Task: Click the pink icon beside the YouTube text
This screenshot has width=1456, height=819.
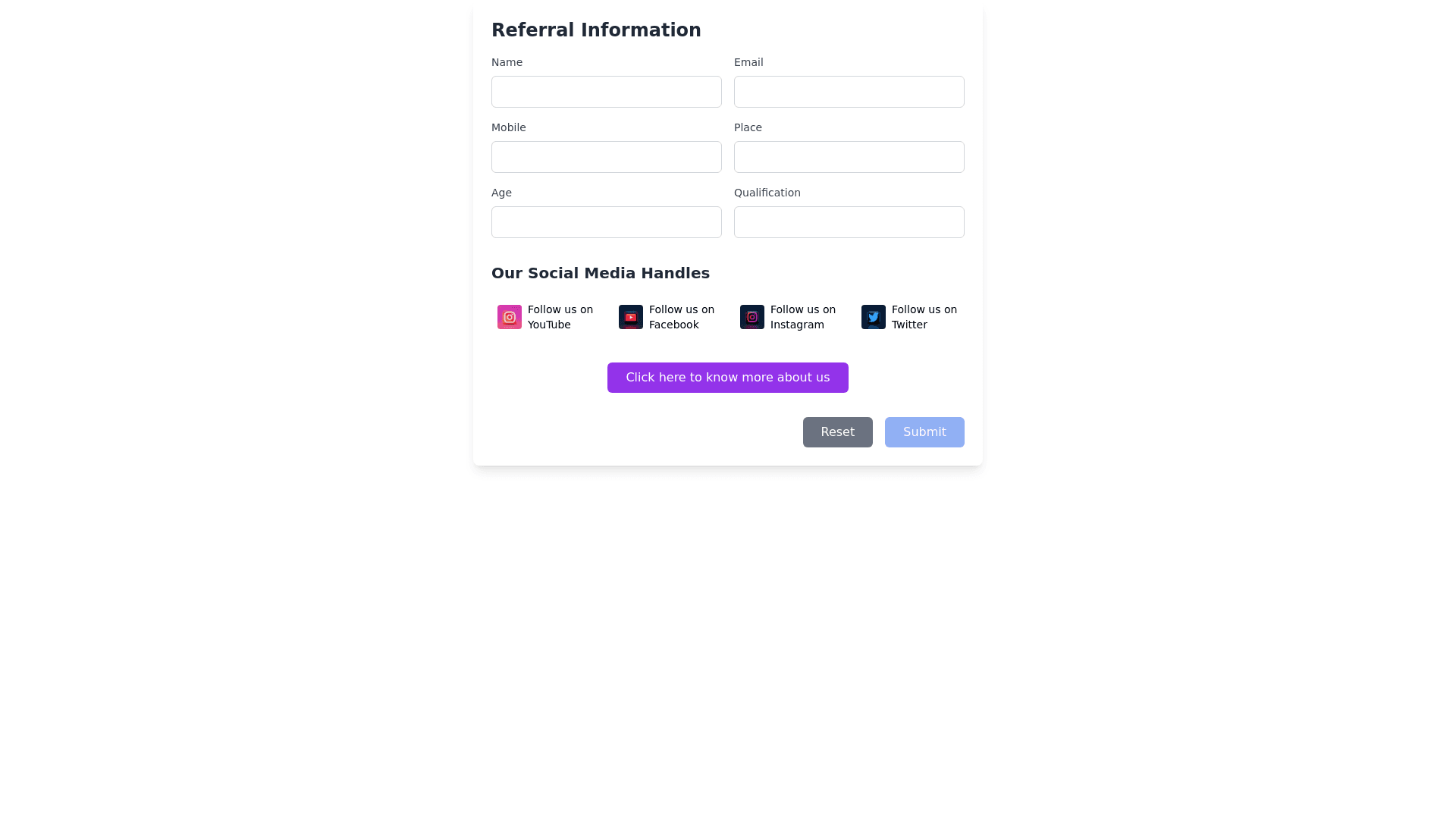Action: pos(510,317)
